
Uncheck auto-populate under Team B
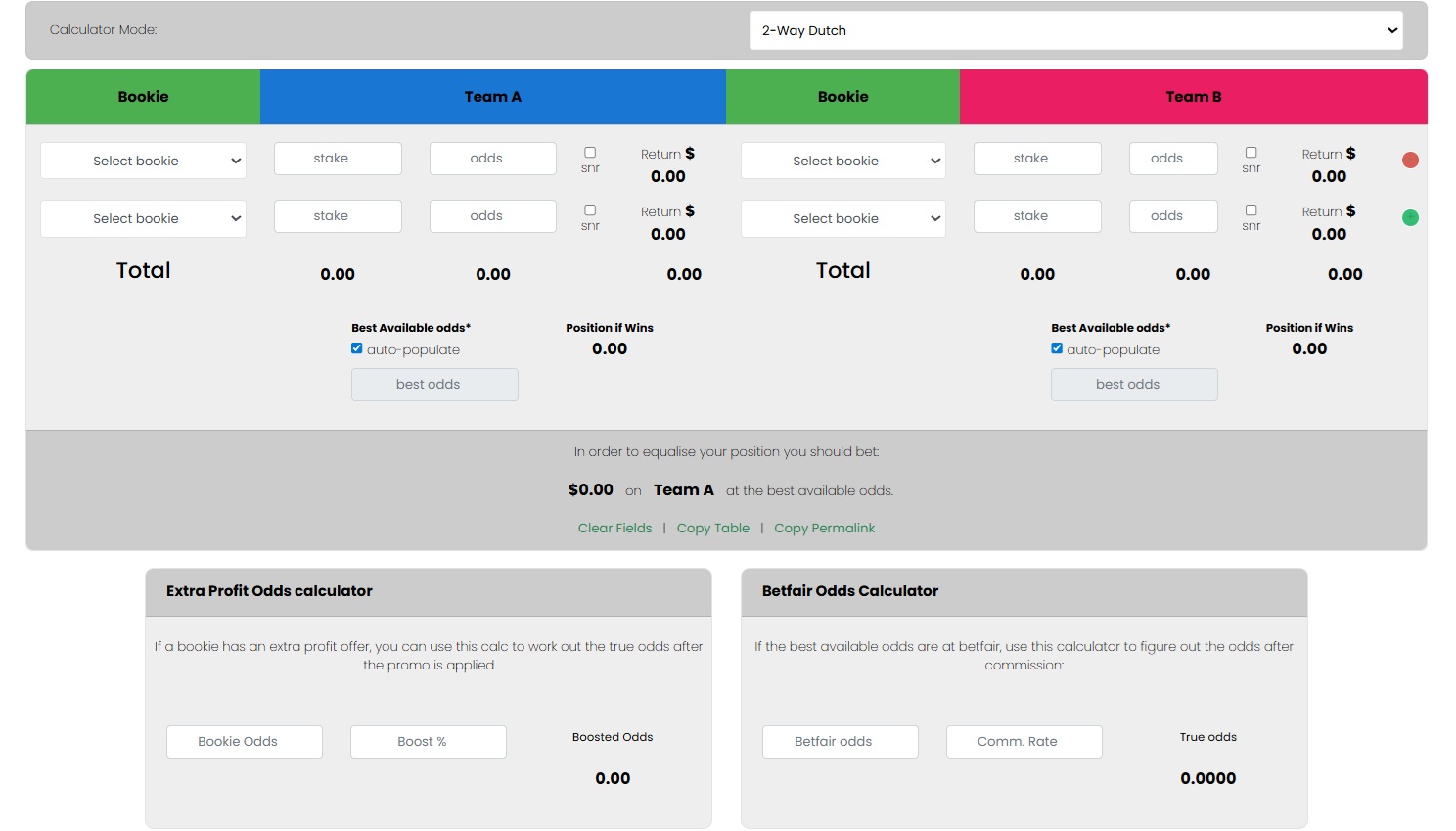pyautogui.click(x=1057, y=347)
